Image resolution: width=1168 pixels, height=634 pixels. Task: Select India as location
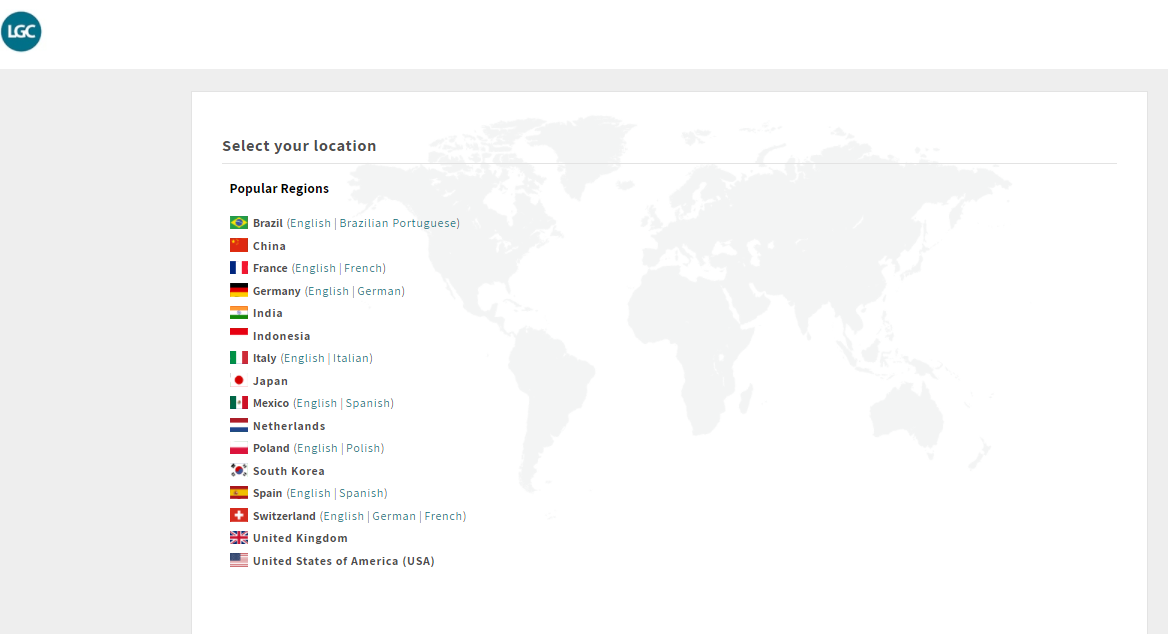pos(267,313)
